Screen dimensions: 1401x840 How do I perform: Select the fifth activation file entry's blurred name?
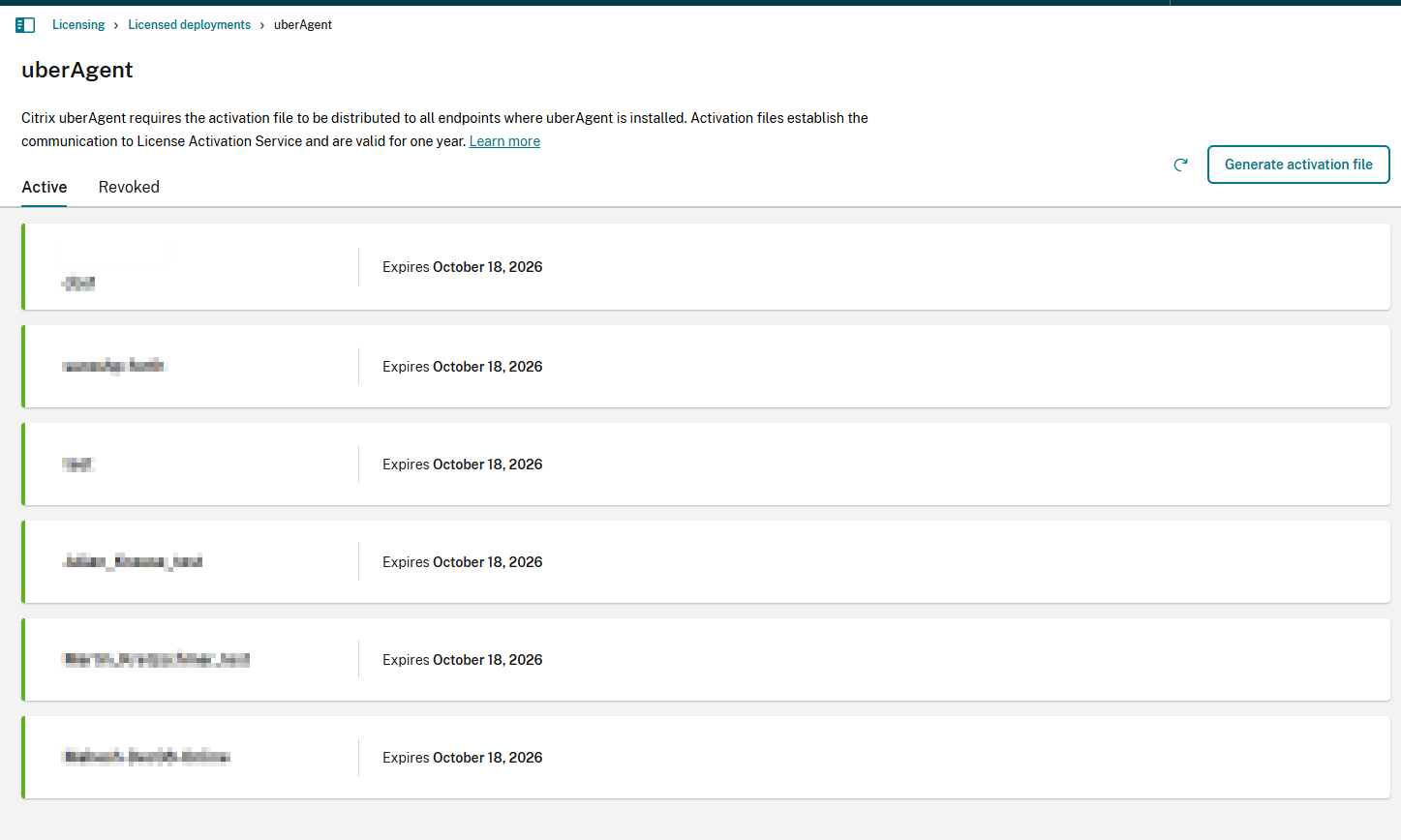pos(156,660)
